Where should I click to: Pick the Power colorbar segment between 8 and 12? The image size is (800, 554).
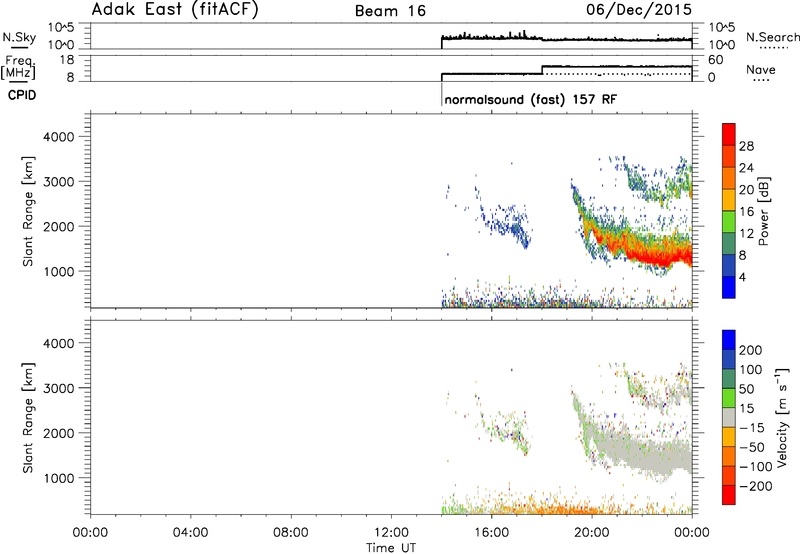tap(729, 244)
